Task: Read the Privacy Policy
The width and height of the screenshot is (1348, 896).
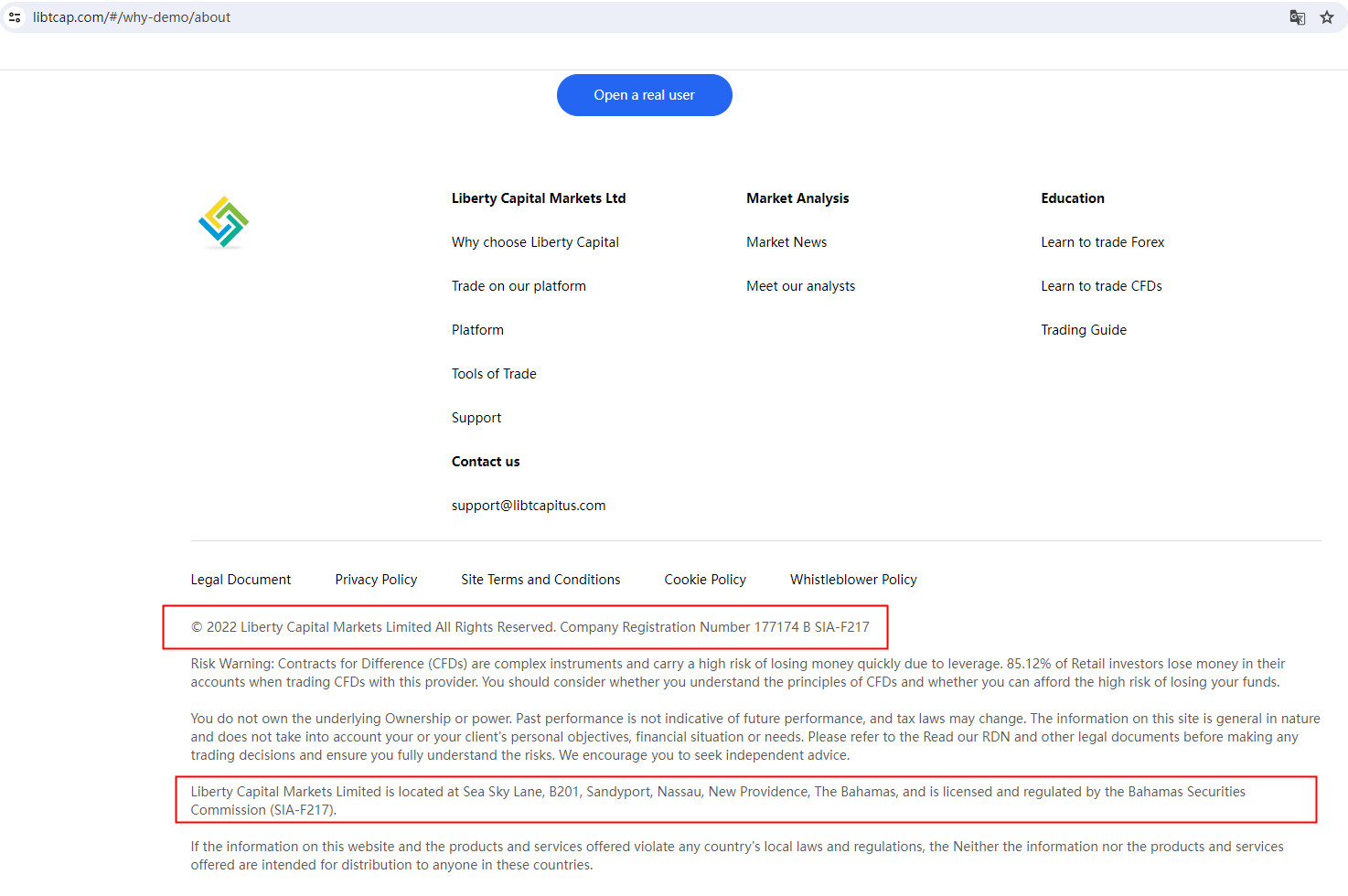Action: pos(376,580)
